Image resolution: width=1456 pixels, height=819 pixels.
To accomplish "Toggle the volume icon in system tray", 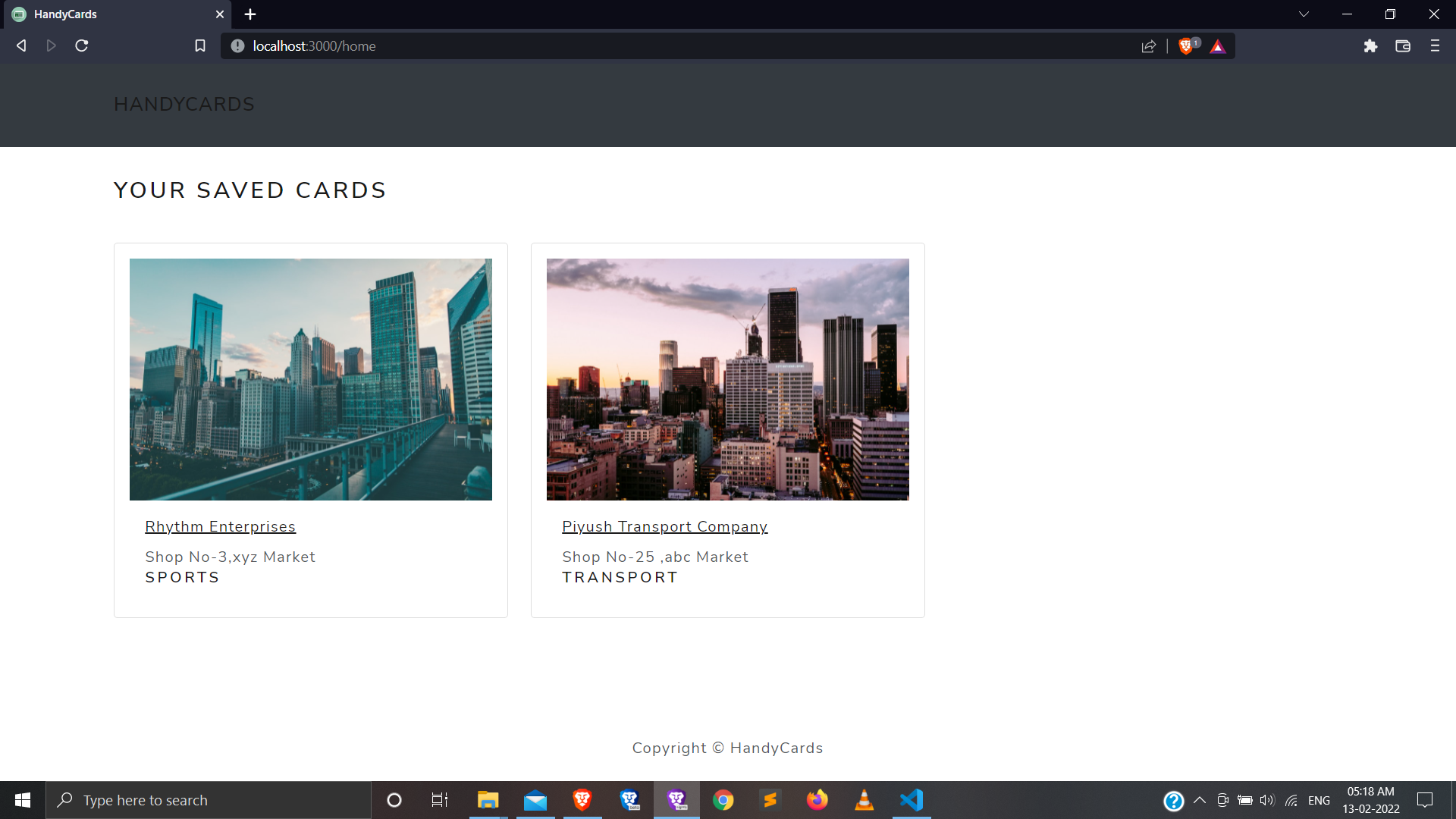I will click(x=1267, y=800).
